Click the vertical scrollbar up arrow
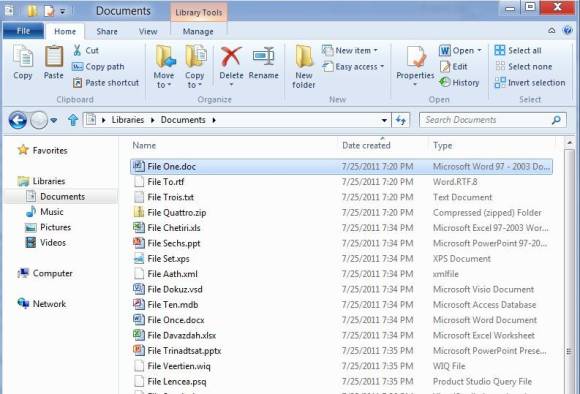580x394 pixels. pos(569,142)
